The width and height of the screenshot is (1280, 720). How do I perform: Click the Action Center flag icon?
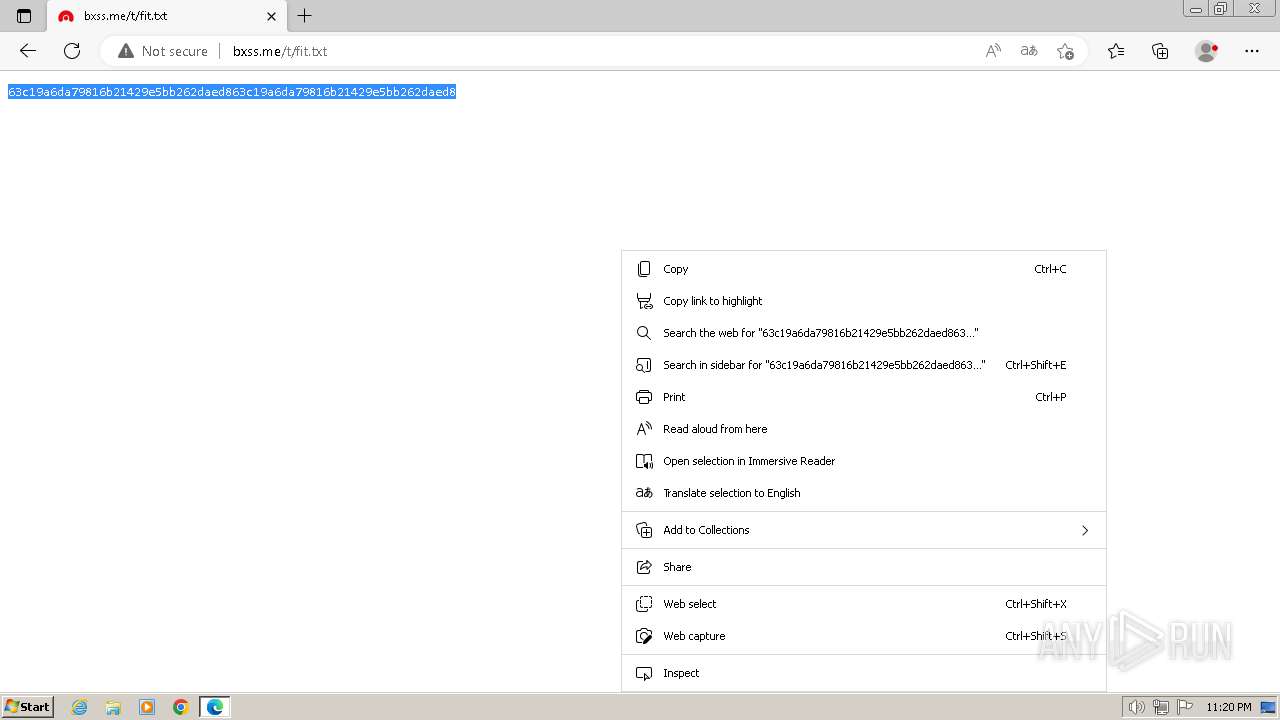coord(1185,707)
